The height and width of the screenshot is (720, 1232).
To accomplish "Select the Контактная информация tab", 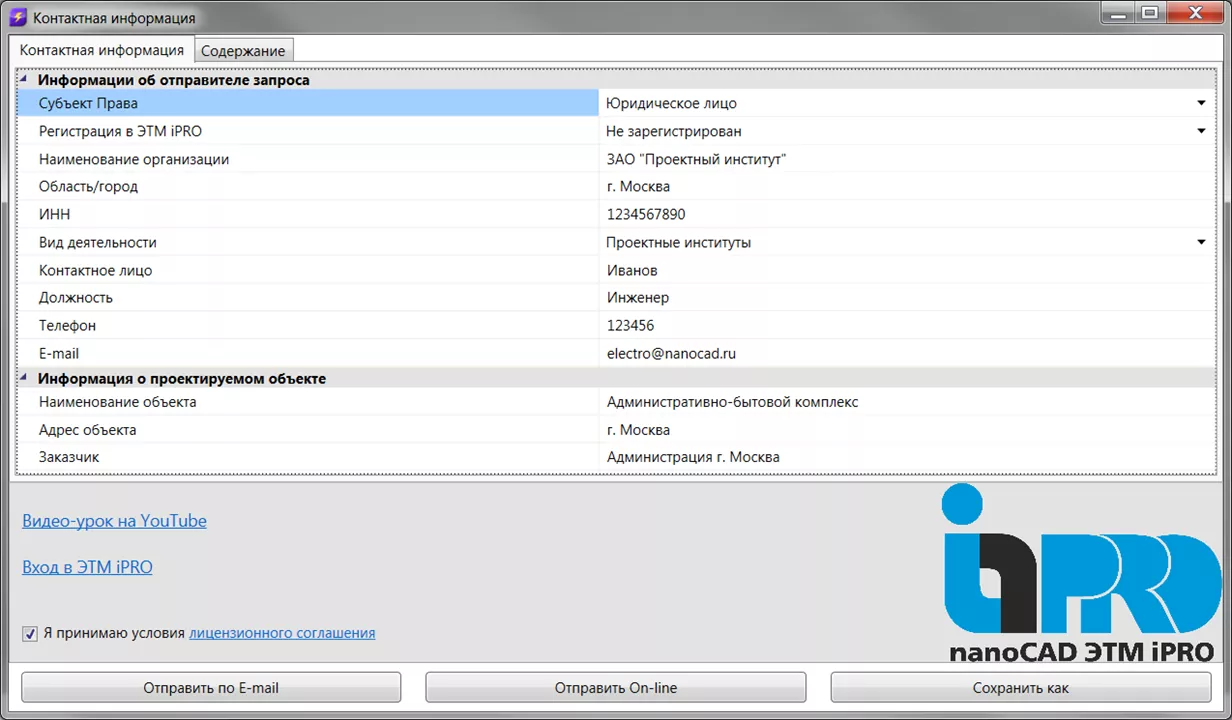I will (x=101, y=50).
